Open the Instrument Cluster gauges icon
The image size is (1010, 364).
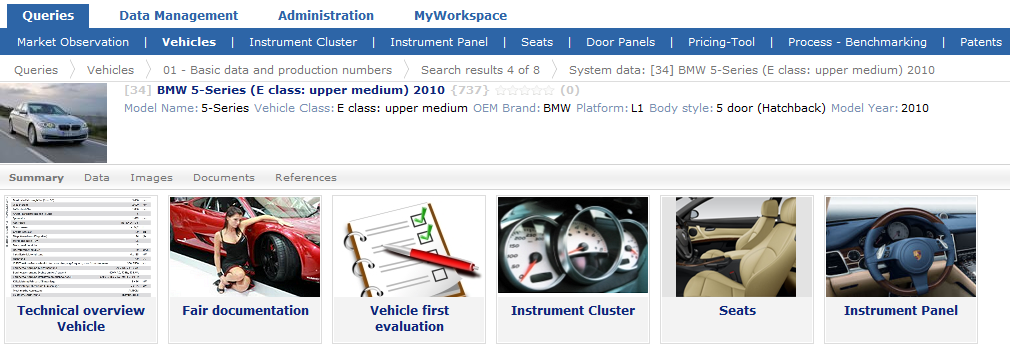point(573,245)
